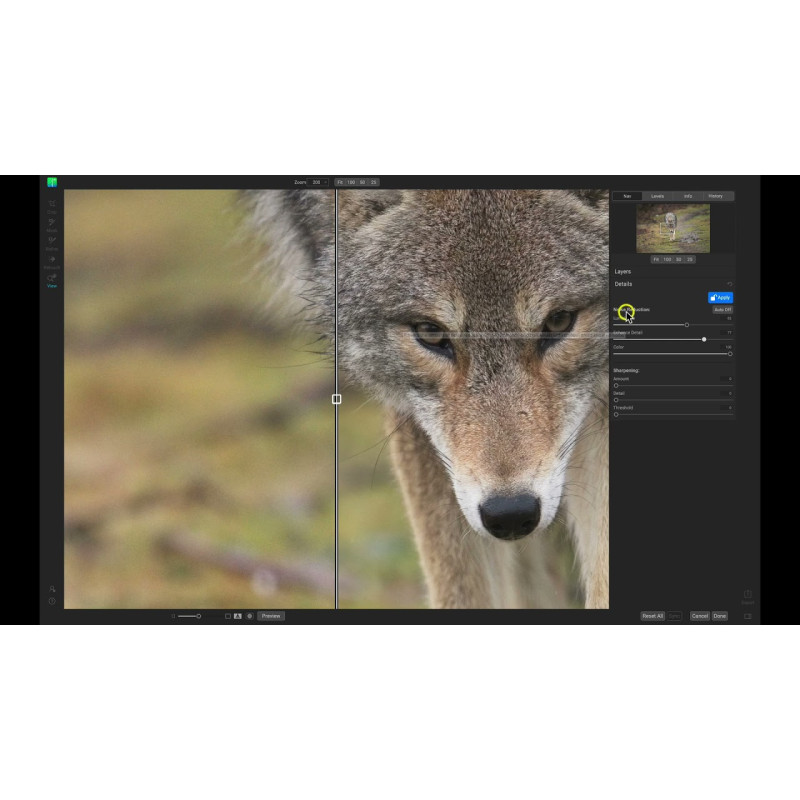Click the help icon at bottom left

pyautogui.click(x=52, y=601)
